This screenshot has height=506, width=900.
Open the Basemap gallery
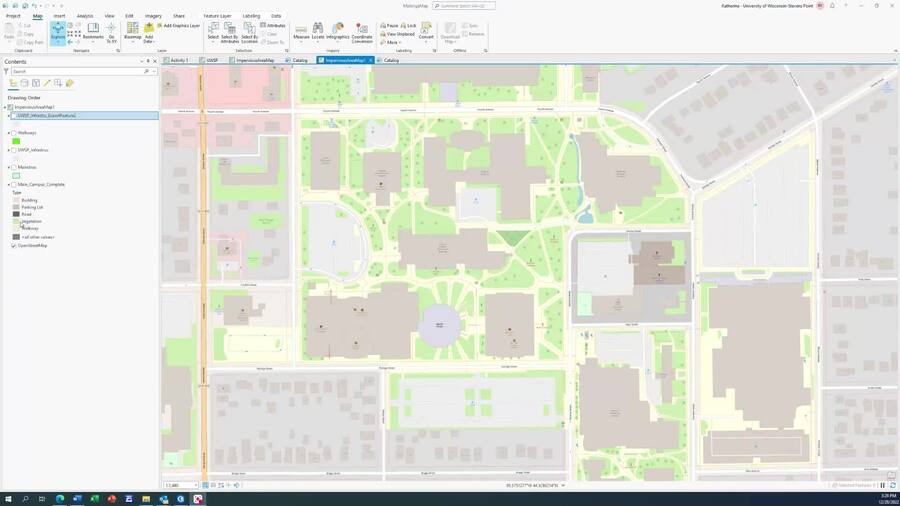pyautogui.click(x=133, y=33)
